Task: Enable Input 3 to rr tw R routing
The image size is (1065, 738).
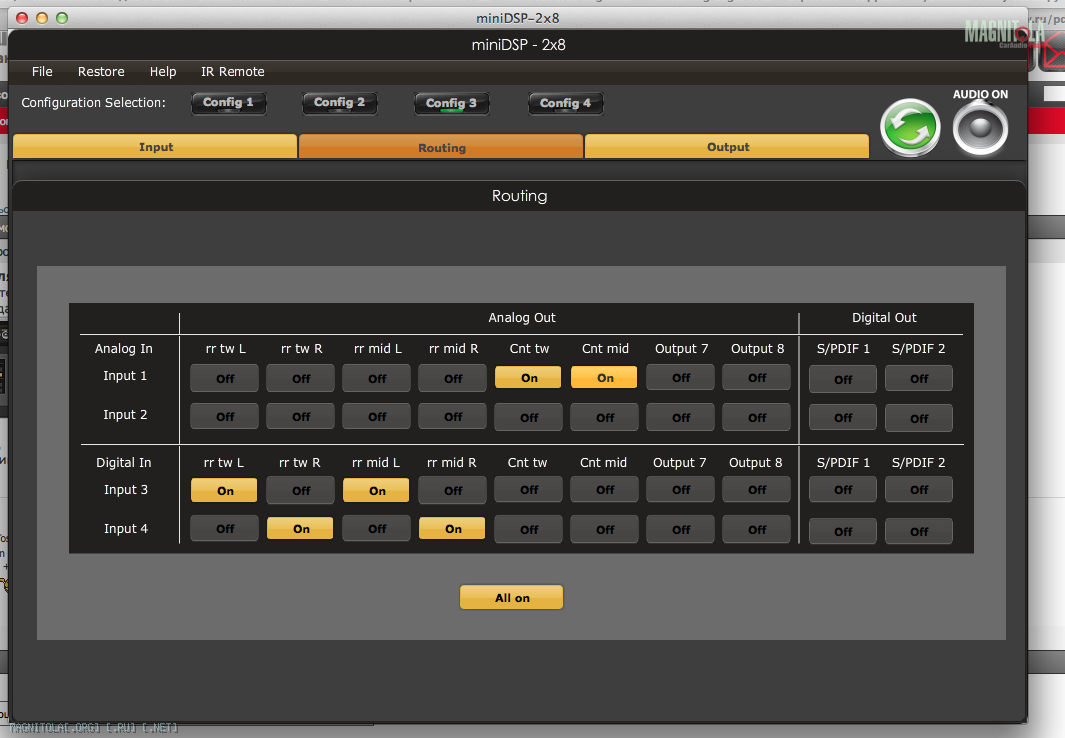Action: (301, 490)
